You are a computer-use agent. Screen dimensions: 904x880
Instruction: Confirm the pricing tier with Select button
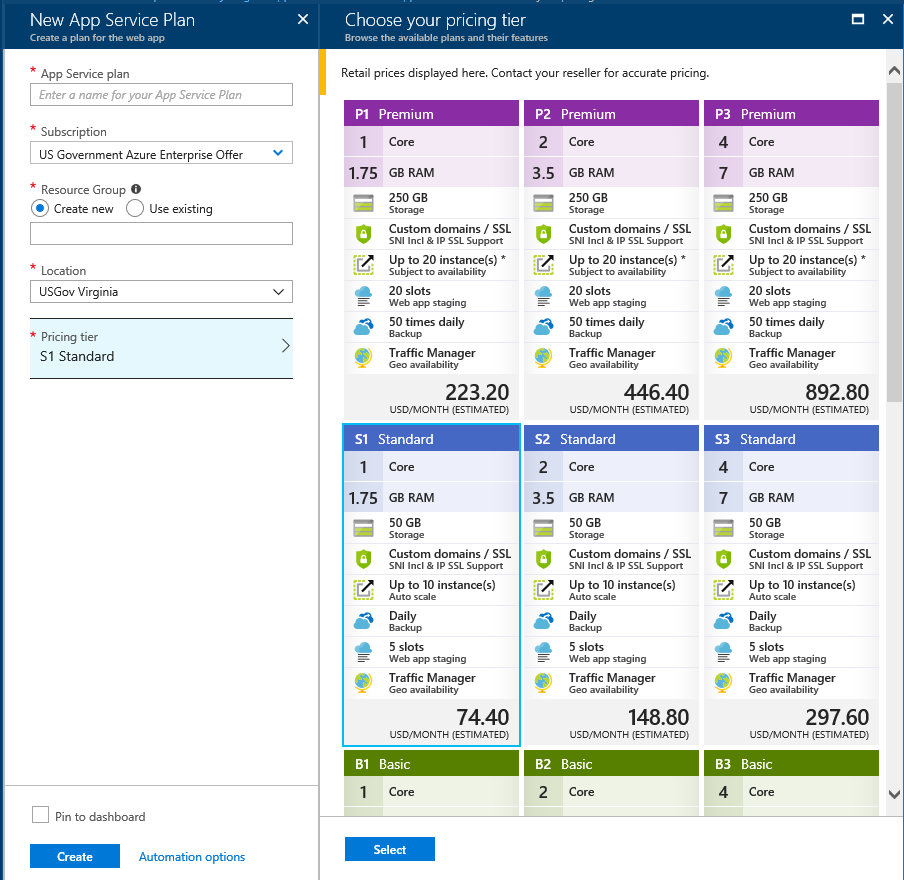coord(390,849)
